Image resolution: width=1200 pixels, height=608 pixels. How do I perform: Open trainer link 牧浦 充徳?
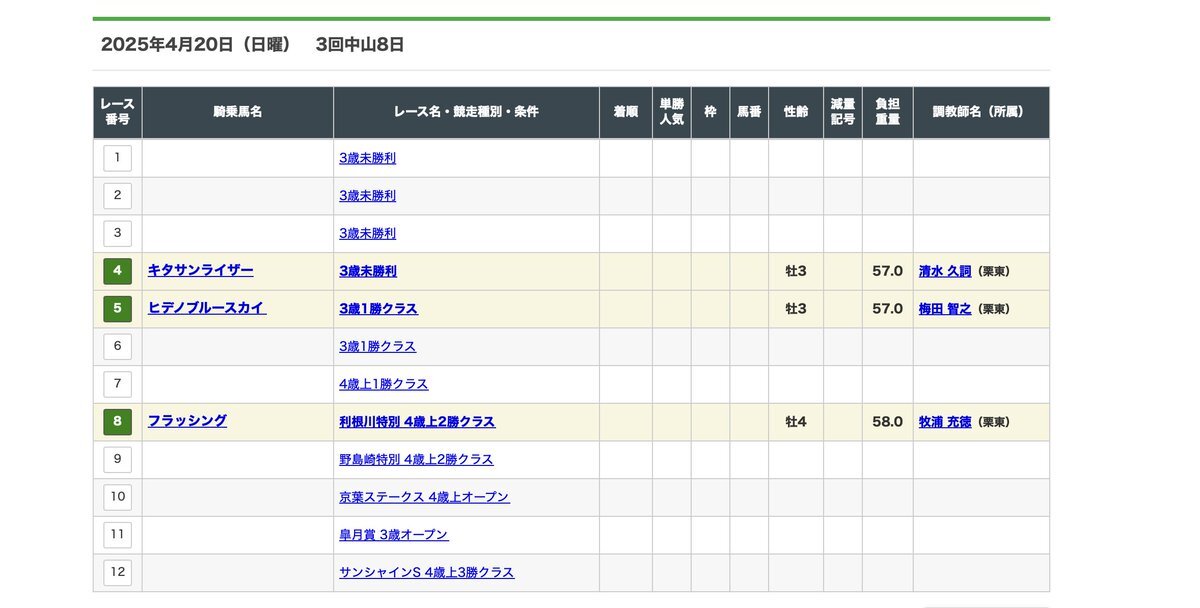point(945,422)
